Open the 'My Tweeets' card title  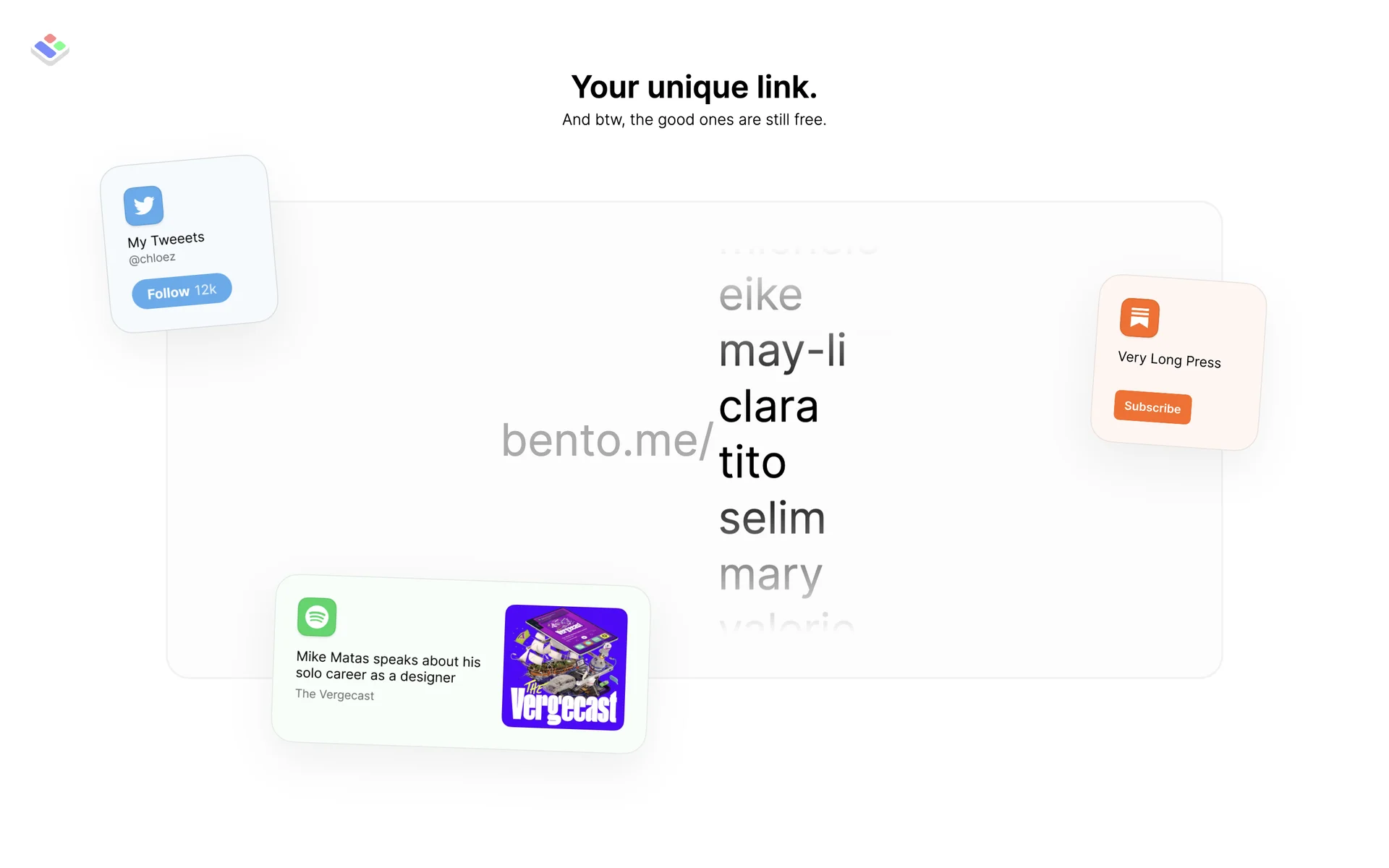[x=166, y=239]
